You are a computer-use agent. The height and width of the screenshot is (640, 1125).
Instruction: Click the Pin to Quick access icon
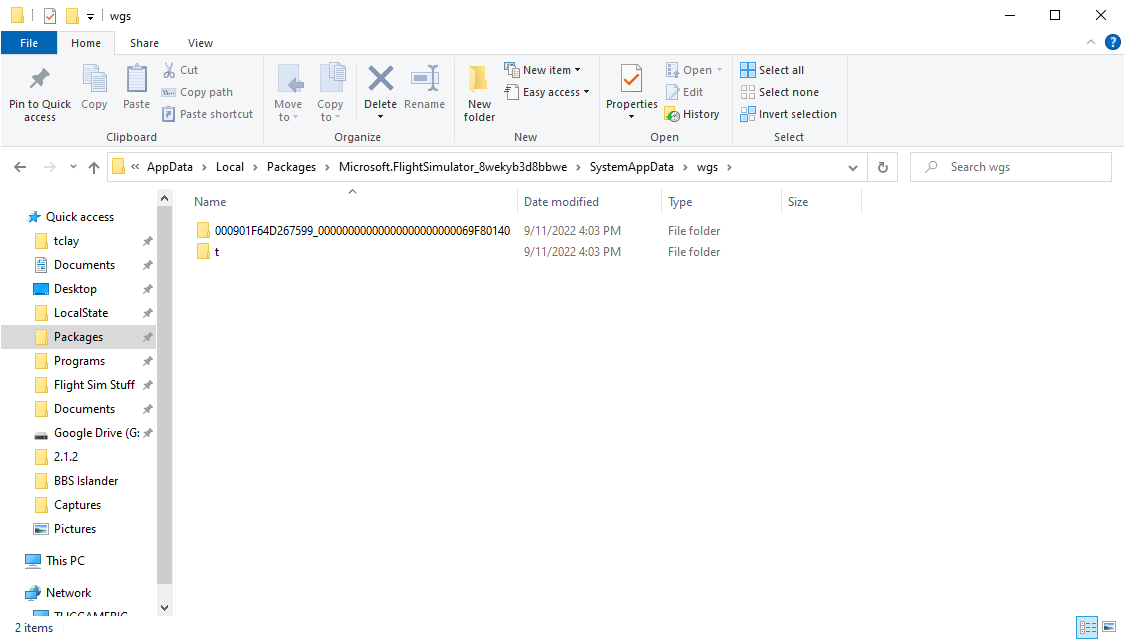tap(40, 80)
